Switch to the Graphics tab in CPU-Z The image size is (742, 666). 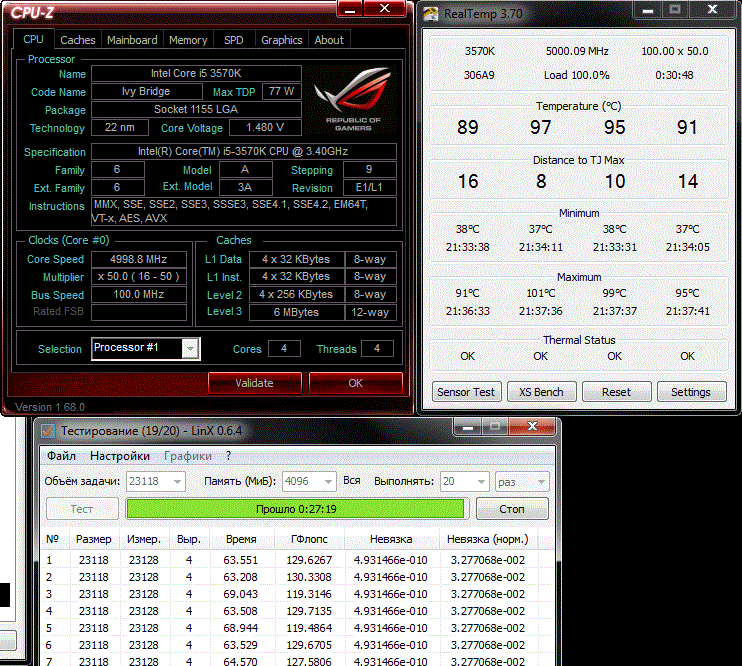coord(282,40)
